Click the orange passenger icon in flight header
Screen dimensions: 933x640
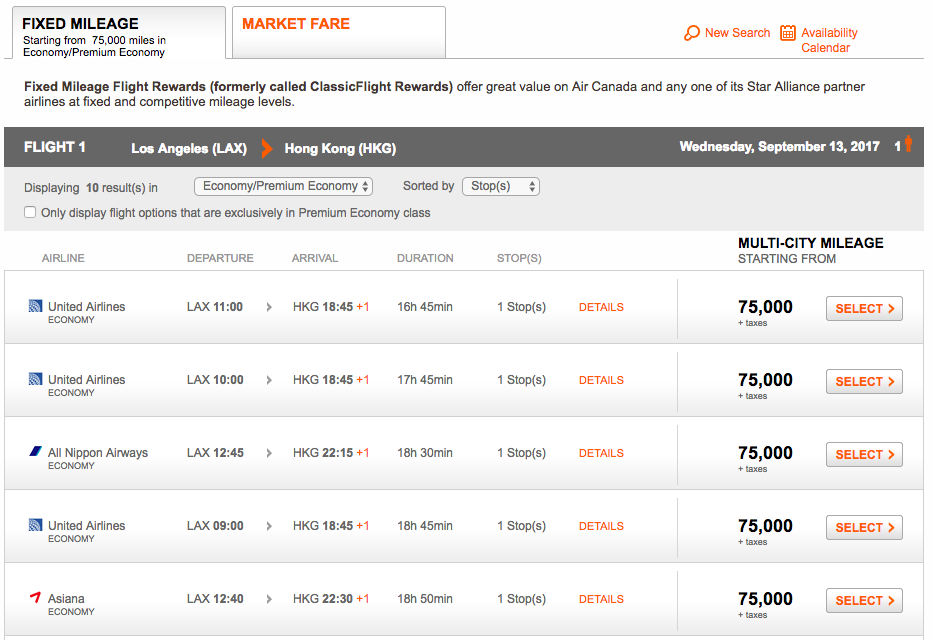click(908, 144)
